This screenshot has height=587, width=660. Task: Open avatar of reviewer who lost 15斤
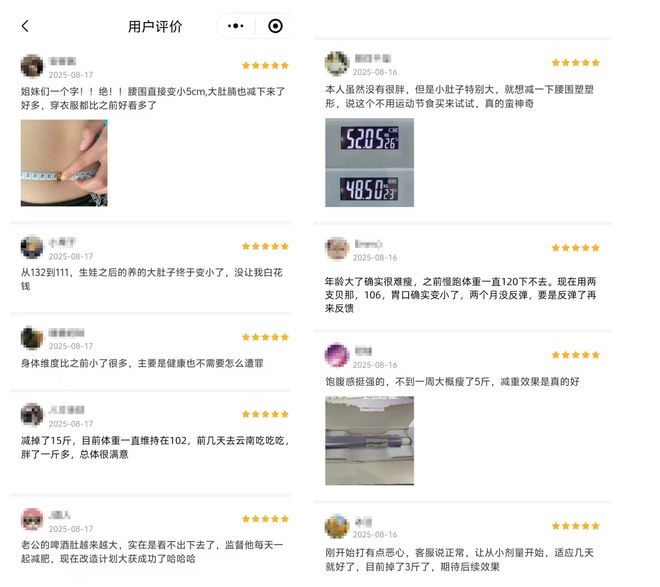pyautogui.click(x=32, y=415)
